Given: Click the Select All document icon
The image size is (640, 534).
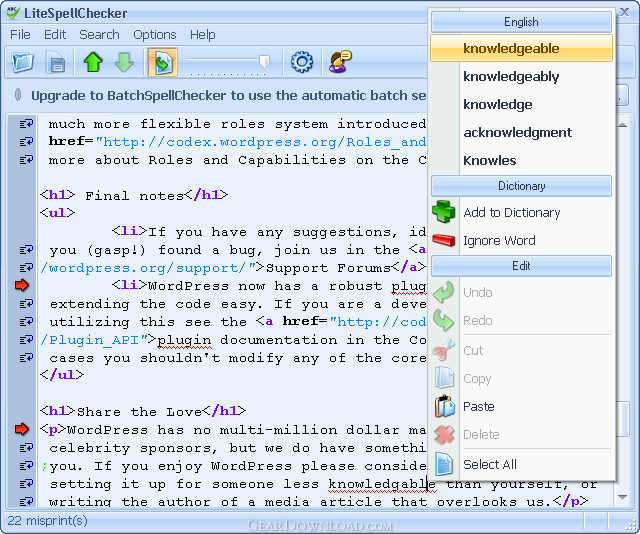Looking at the screenshot, I should (444, 464).
